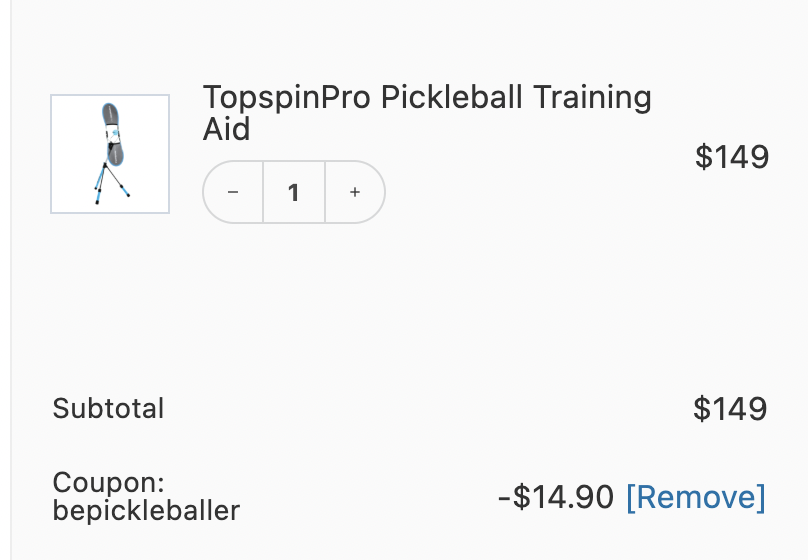Click blank area right of the quantity stepper

[520, 200]
